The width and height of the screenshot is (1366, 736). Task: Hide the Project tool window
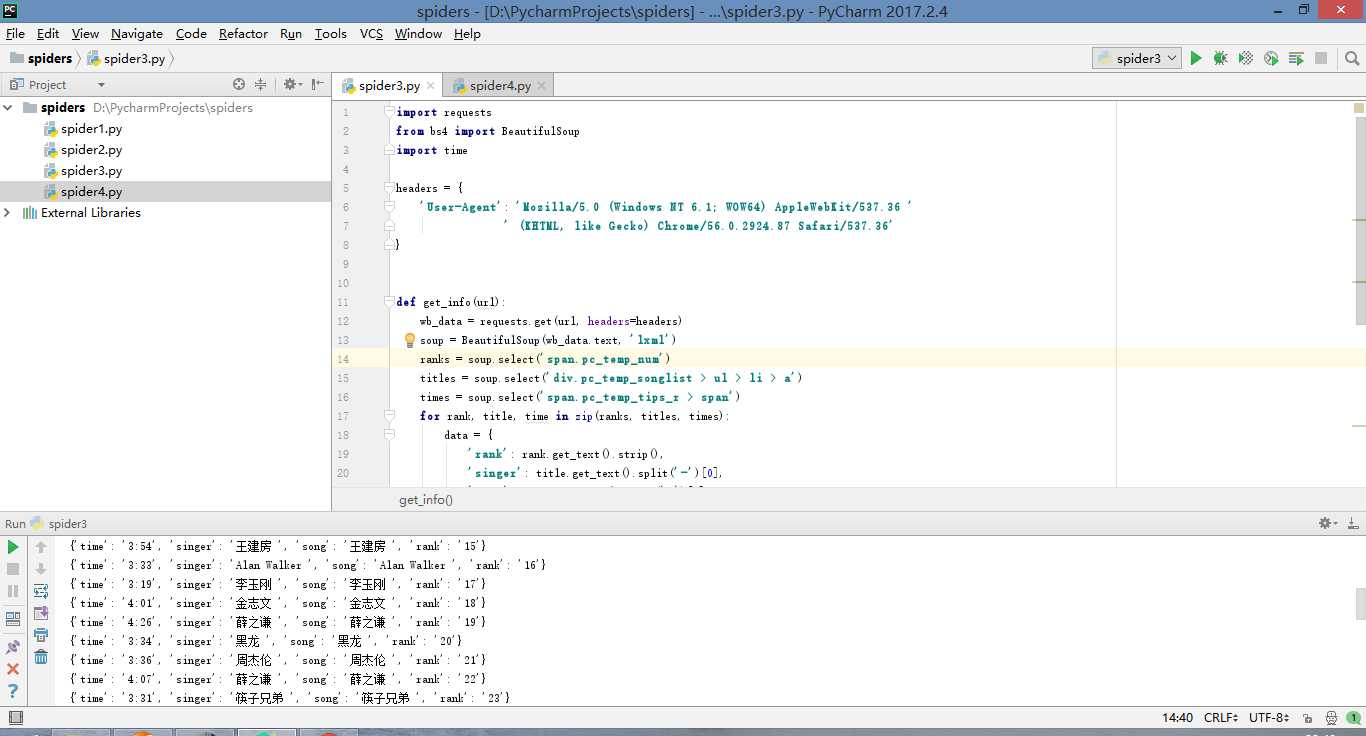coord(317,85)
